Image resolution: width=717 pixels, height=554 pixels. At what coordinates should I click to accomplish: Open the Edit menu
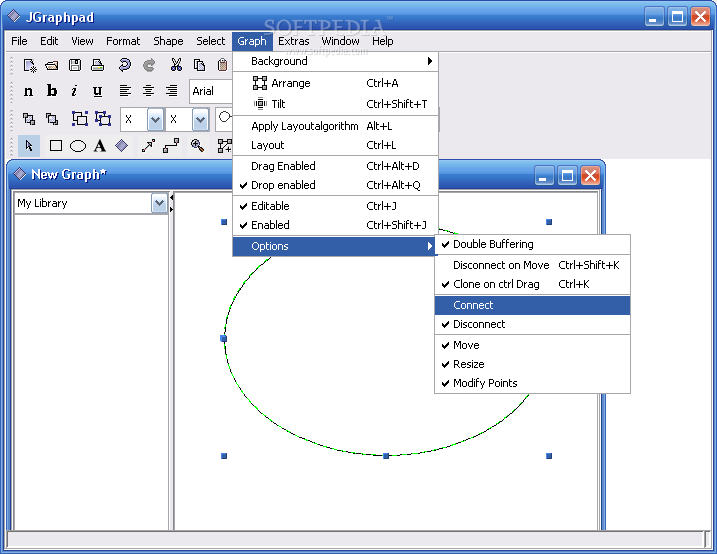[x=49, y=42]
